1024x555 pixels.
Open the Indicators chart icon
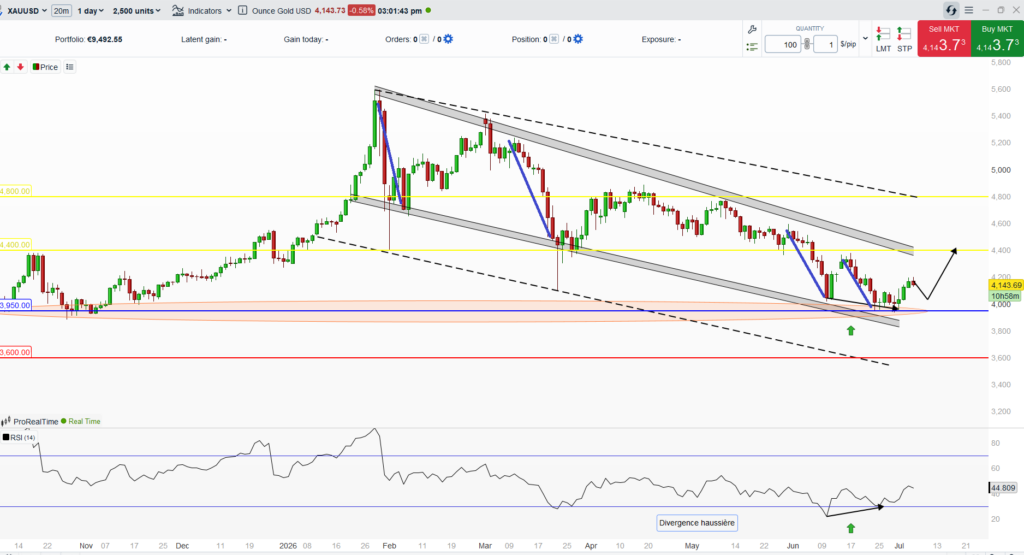[178, 10]
